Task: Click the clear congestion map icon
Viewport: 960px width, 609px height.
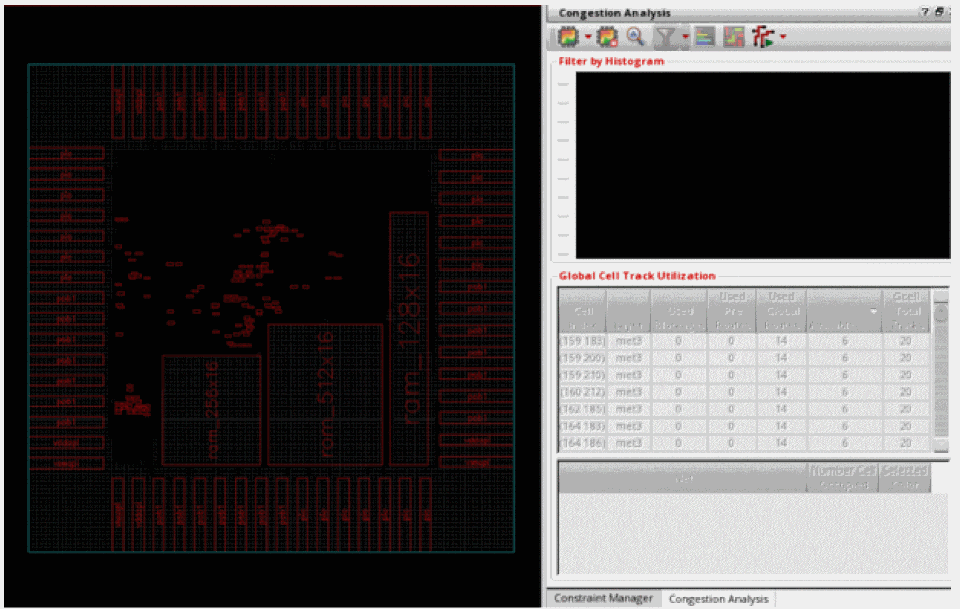Action: (x=606, y=38)
